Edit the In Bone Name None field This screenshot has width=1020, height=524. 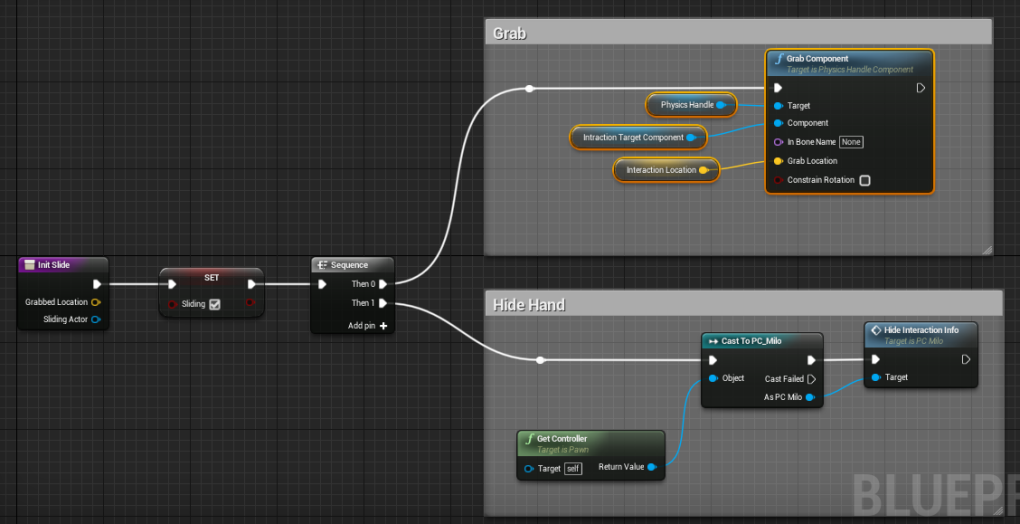(x=852, y=142)
